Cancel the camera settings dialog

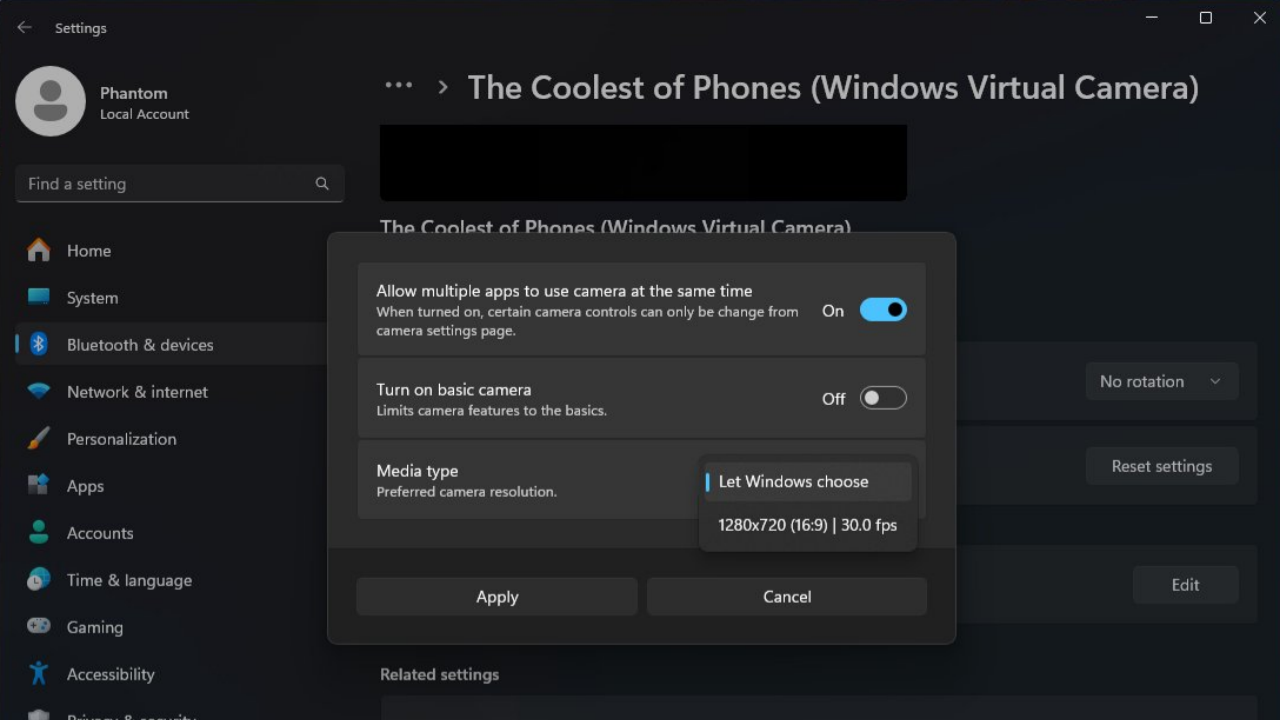coord(787,596)
